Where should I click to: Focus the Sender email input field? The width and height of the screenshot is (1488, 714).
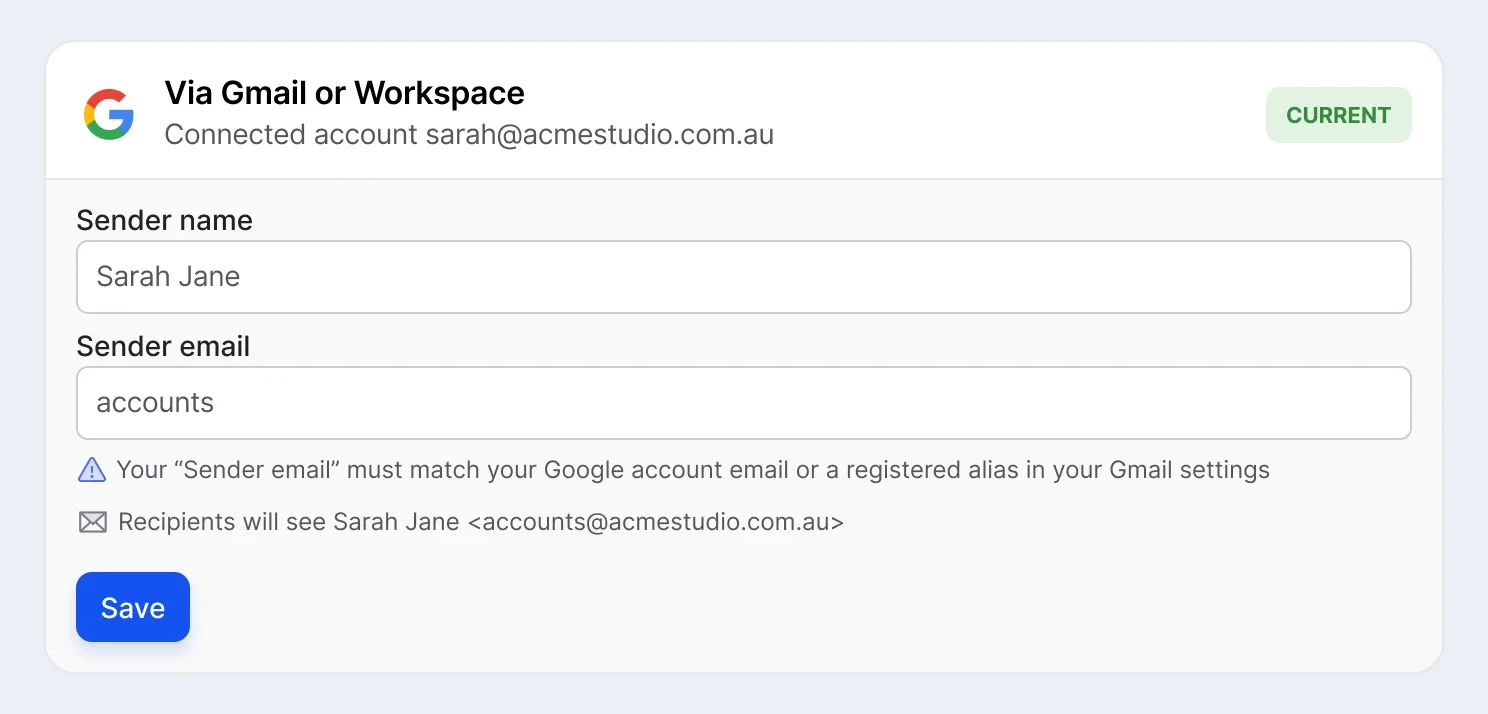[743, 403]
